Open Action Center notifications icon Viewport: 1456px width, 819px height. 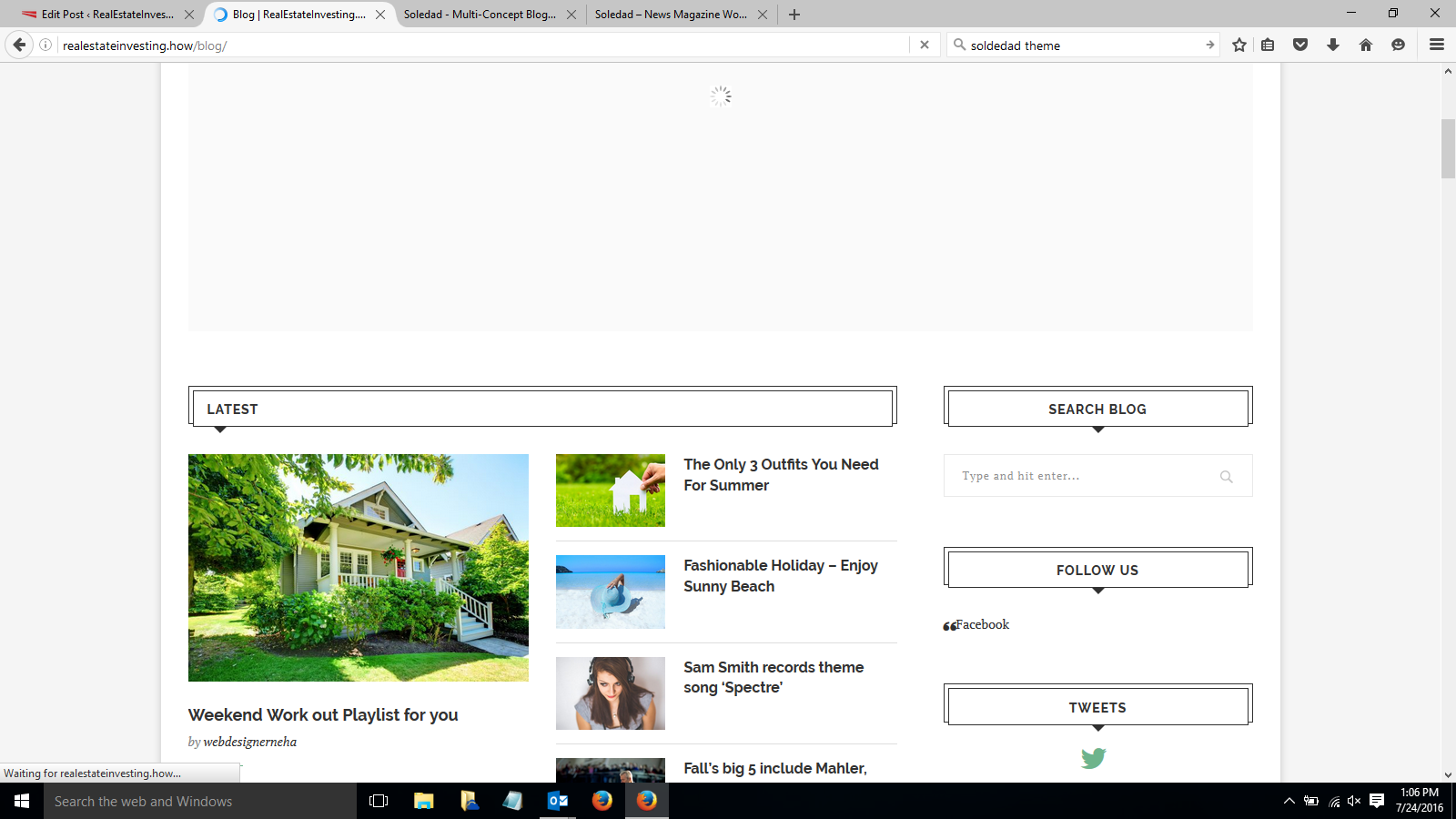pyautogui.click(x=1377, y=801)
